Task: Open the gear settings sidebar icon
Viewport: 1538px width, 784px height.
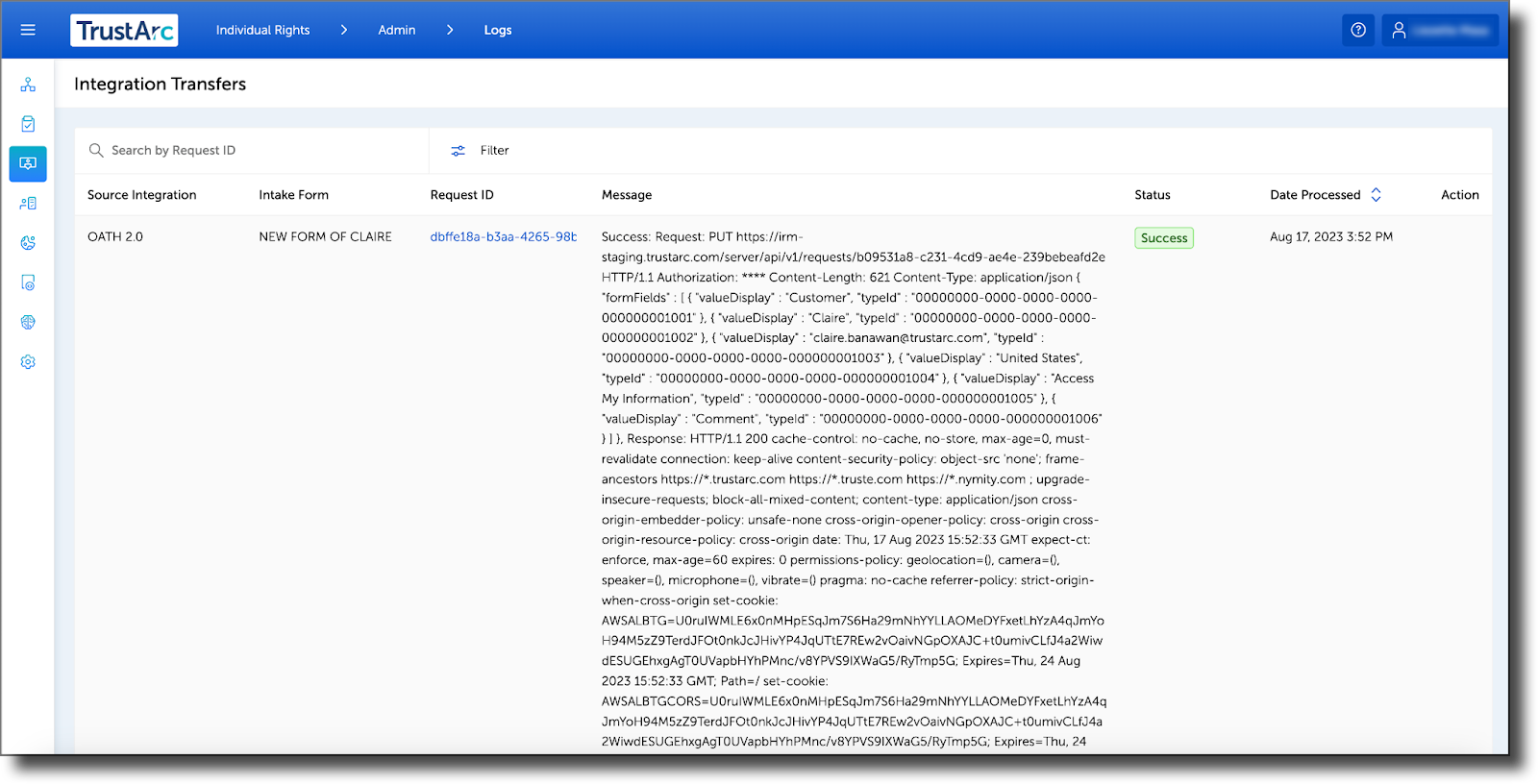Action: pos(28,362)
